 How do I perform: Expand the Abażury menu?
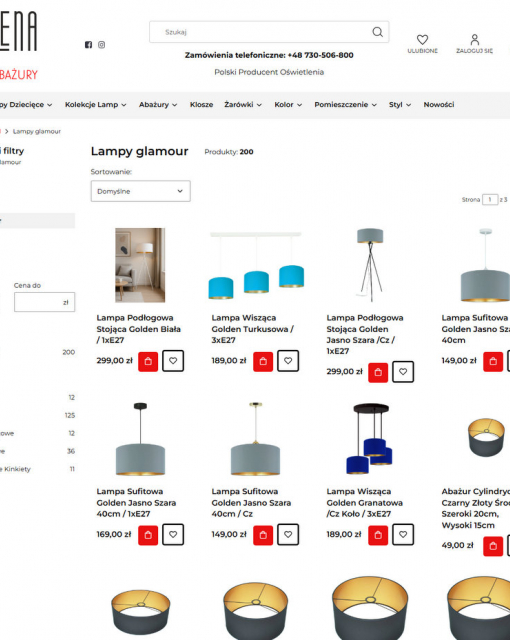[x=158, y=105]
